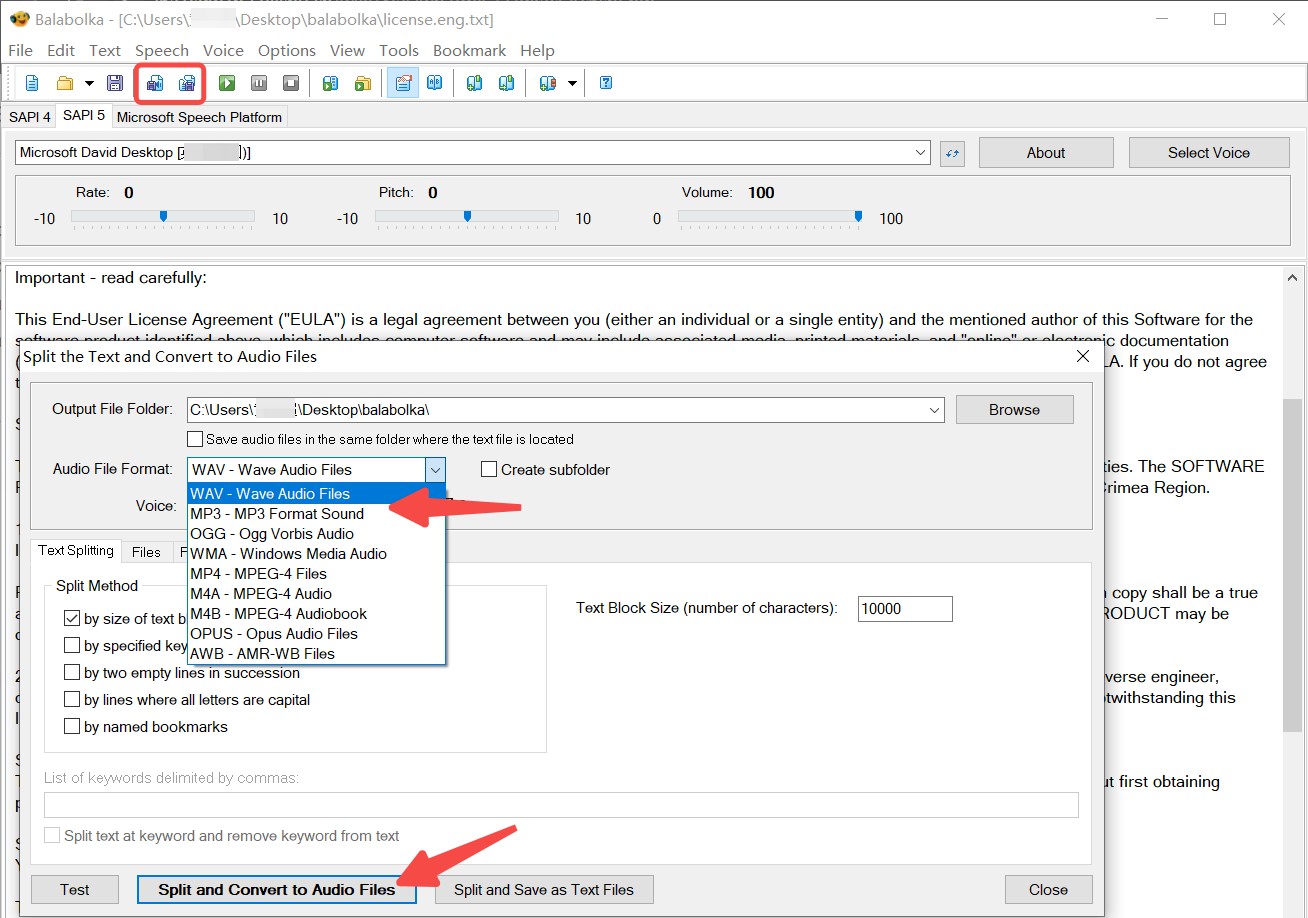Click the folder with green play icon
Screen dimensions: 1308x918
point(363,83)
